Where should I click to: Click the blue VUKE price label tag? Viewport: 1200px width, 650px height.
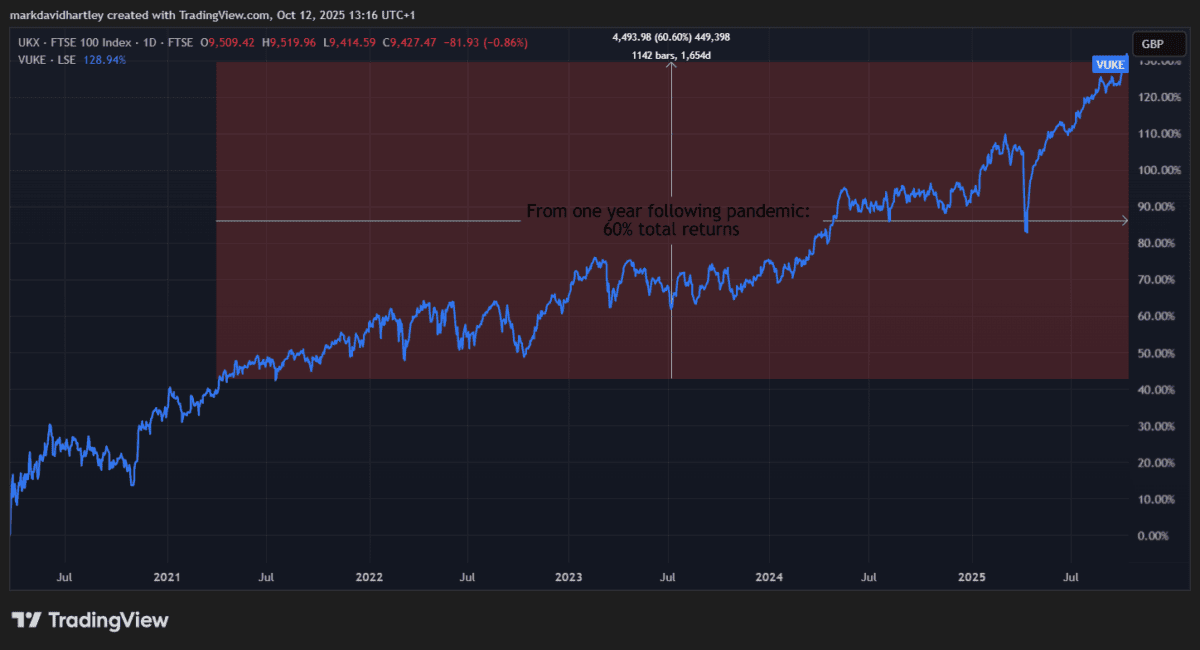point(1111,64)
